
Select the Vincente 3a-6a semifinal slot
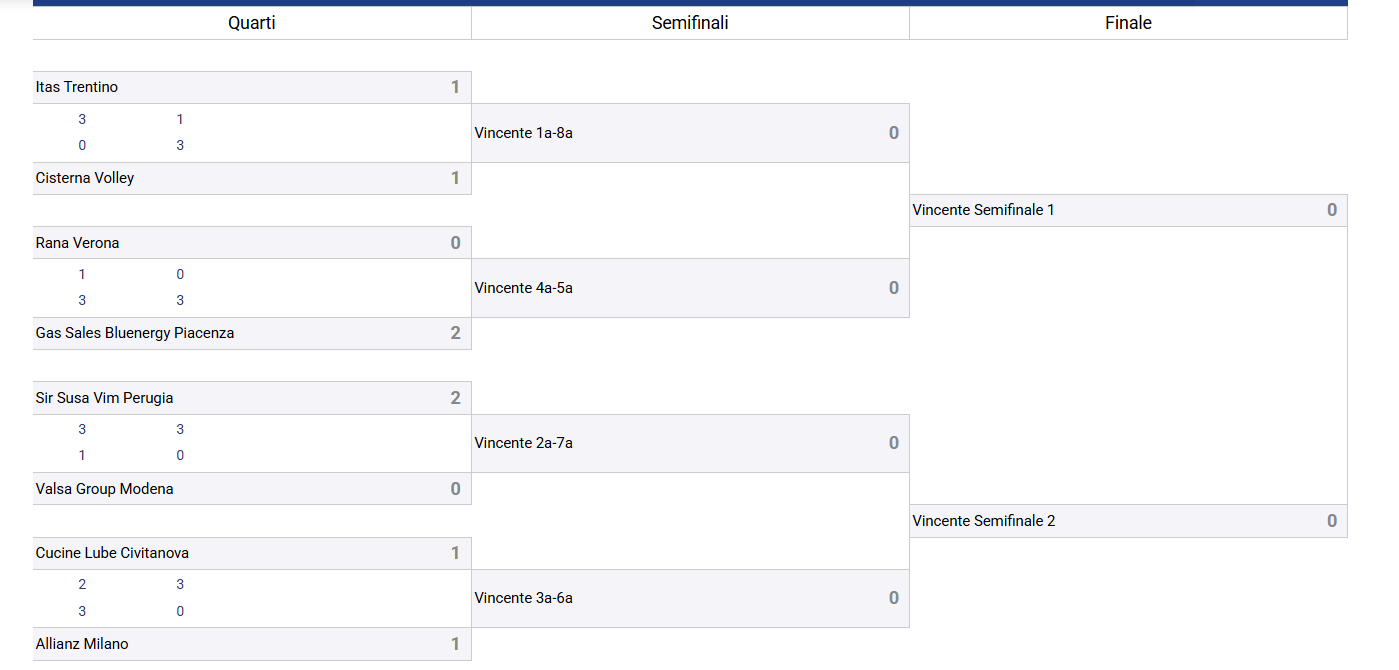click(524, 598)
